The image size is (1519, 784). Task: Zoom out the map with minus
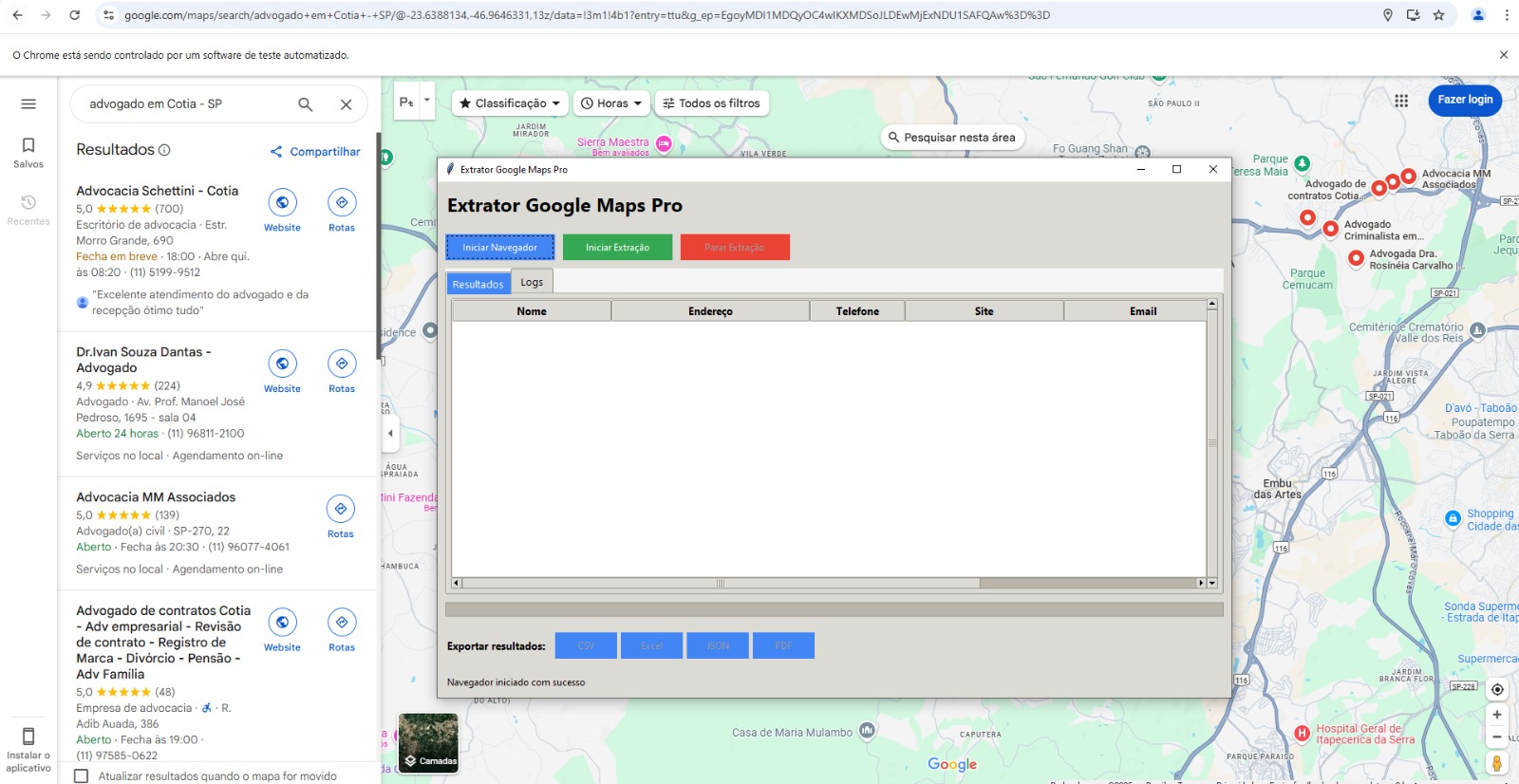(x=1497, y=737)
